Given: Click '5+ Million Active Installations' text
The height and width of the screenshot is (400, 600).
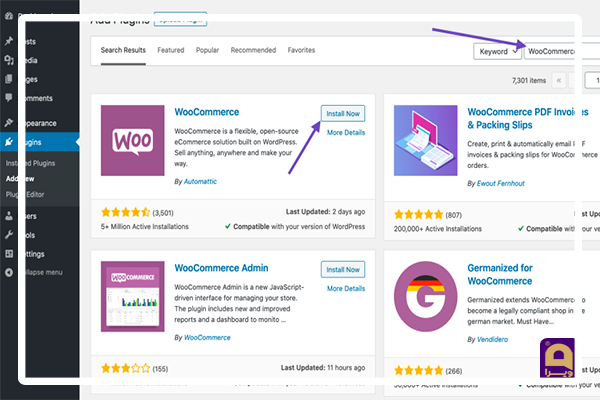Looking at the screenshot, I should tap(145, 227).
